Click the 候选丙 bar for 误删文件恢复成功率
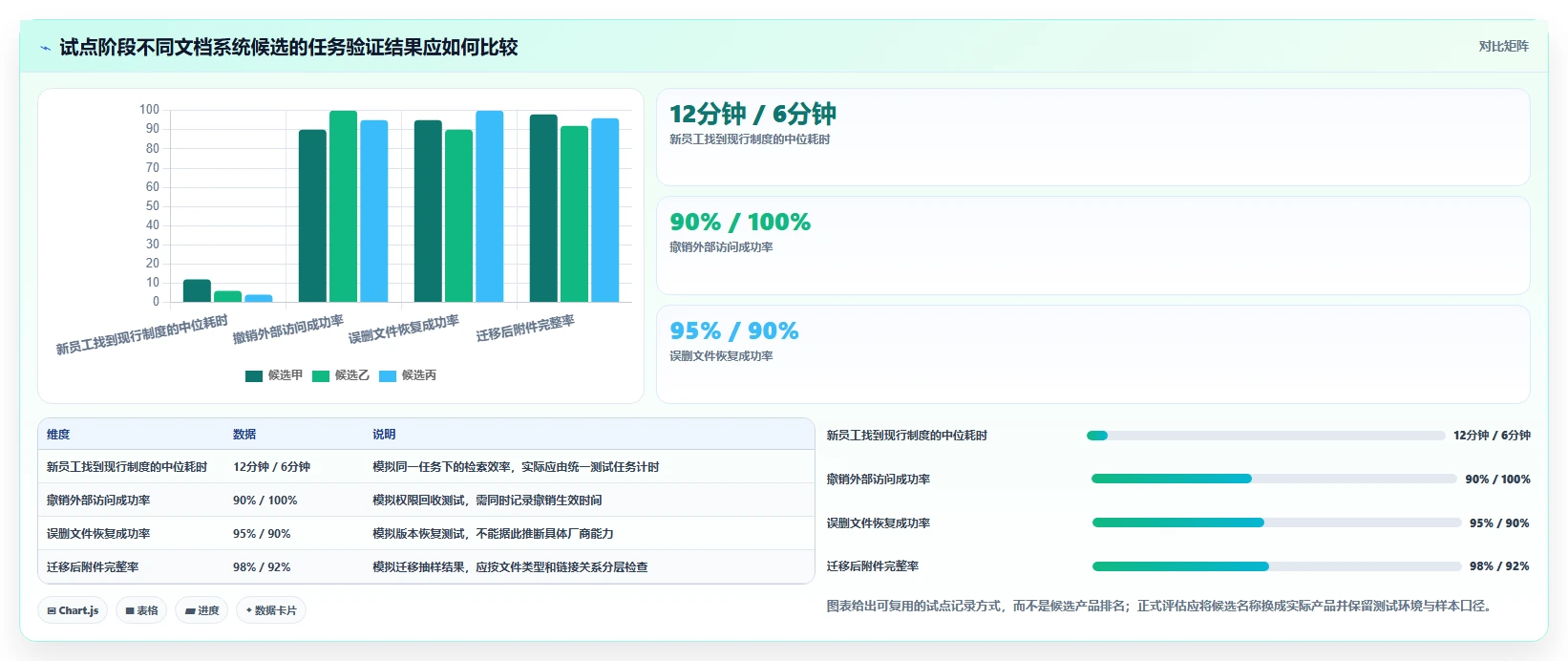This screenshot has height=661, width=1568. [490, 206]
